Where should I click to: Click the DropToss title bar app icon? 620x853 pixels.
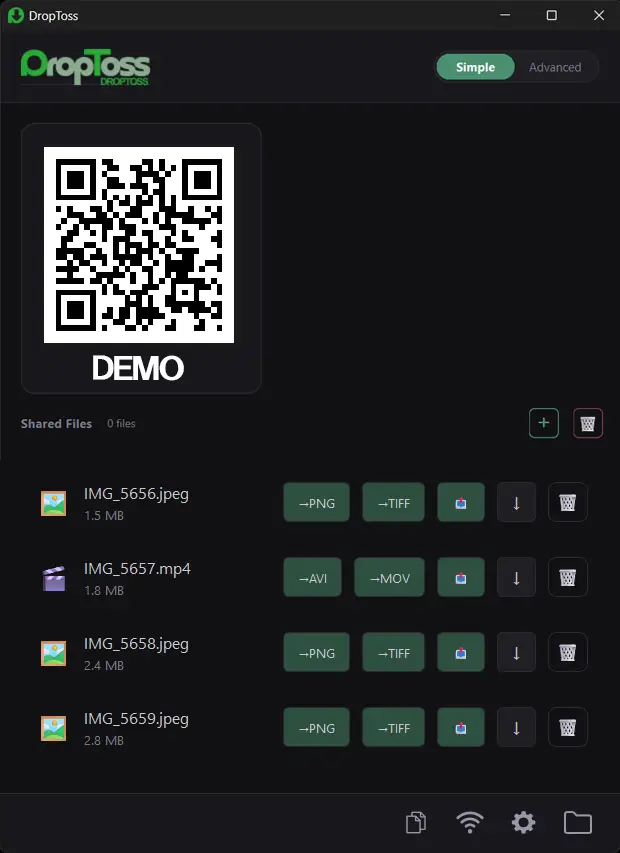pos(16,15)
